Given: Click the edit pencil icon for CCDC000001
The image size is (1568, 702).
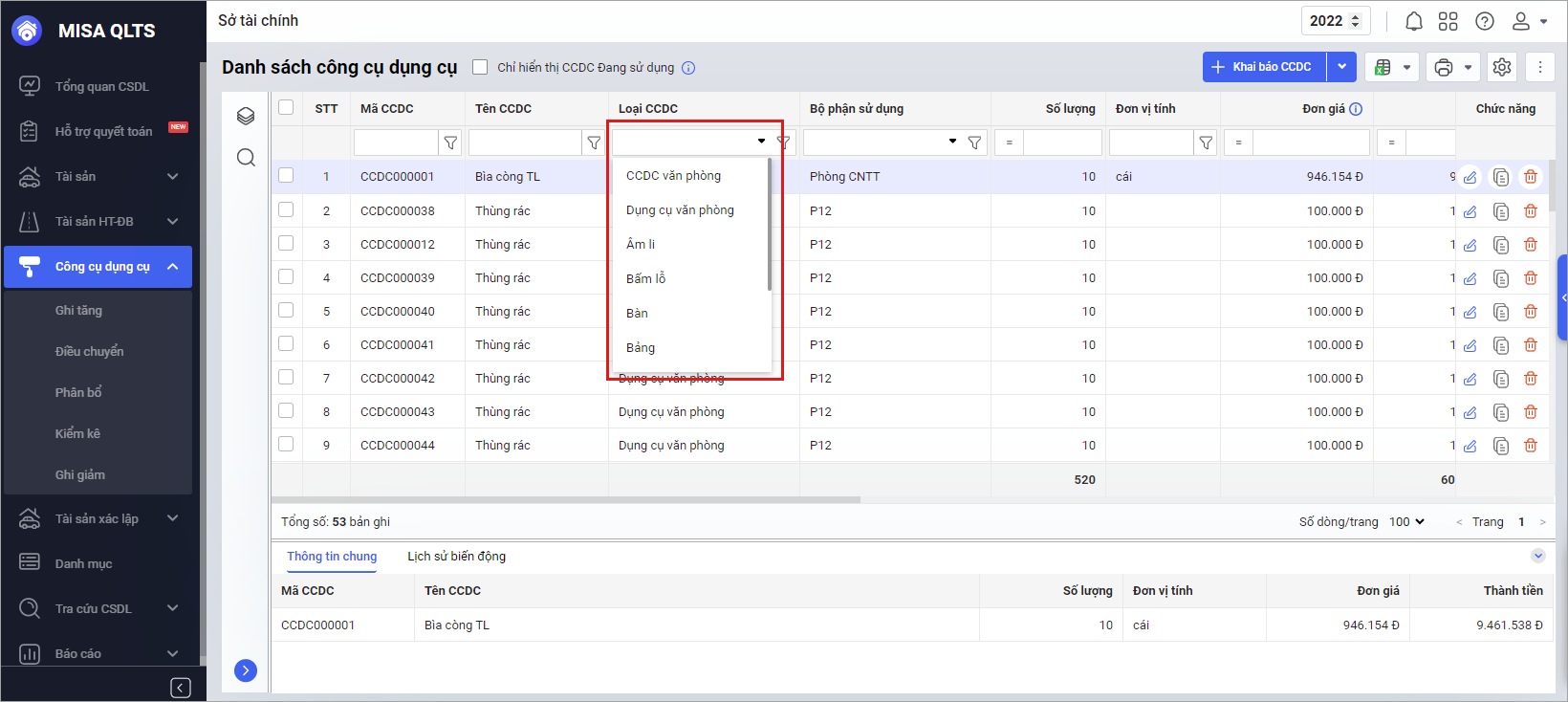Looking at the screenshot, I should click(1470, 177).
